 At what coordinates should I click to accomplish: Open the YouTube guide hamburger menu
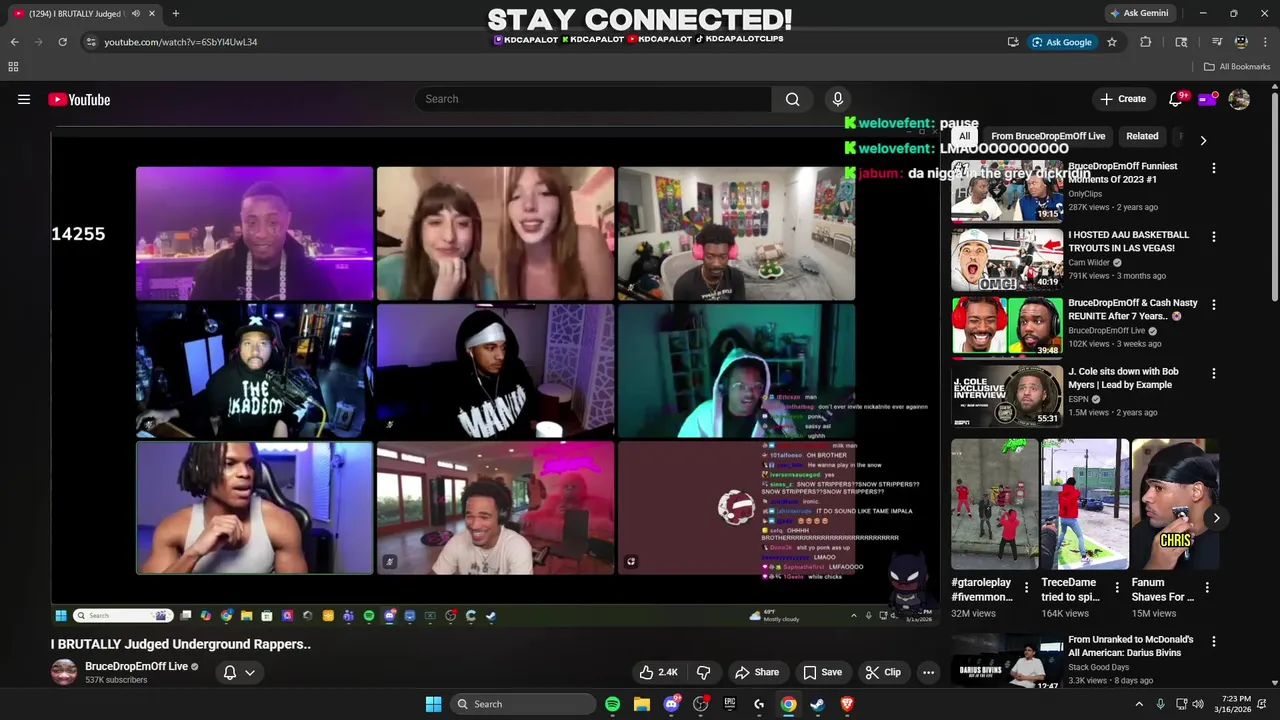click(x=24, y=99)
